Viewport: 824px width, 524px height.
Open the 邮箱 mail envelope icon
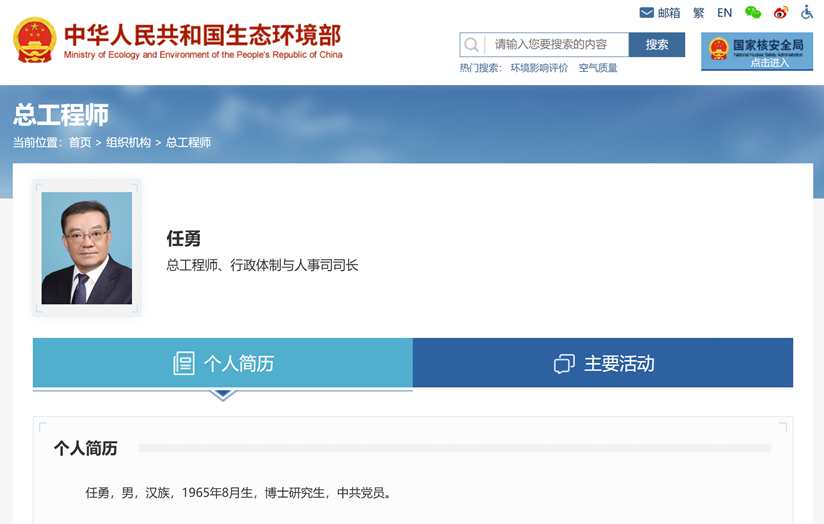coord(646,13)
